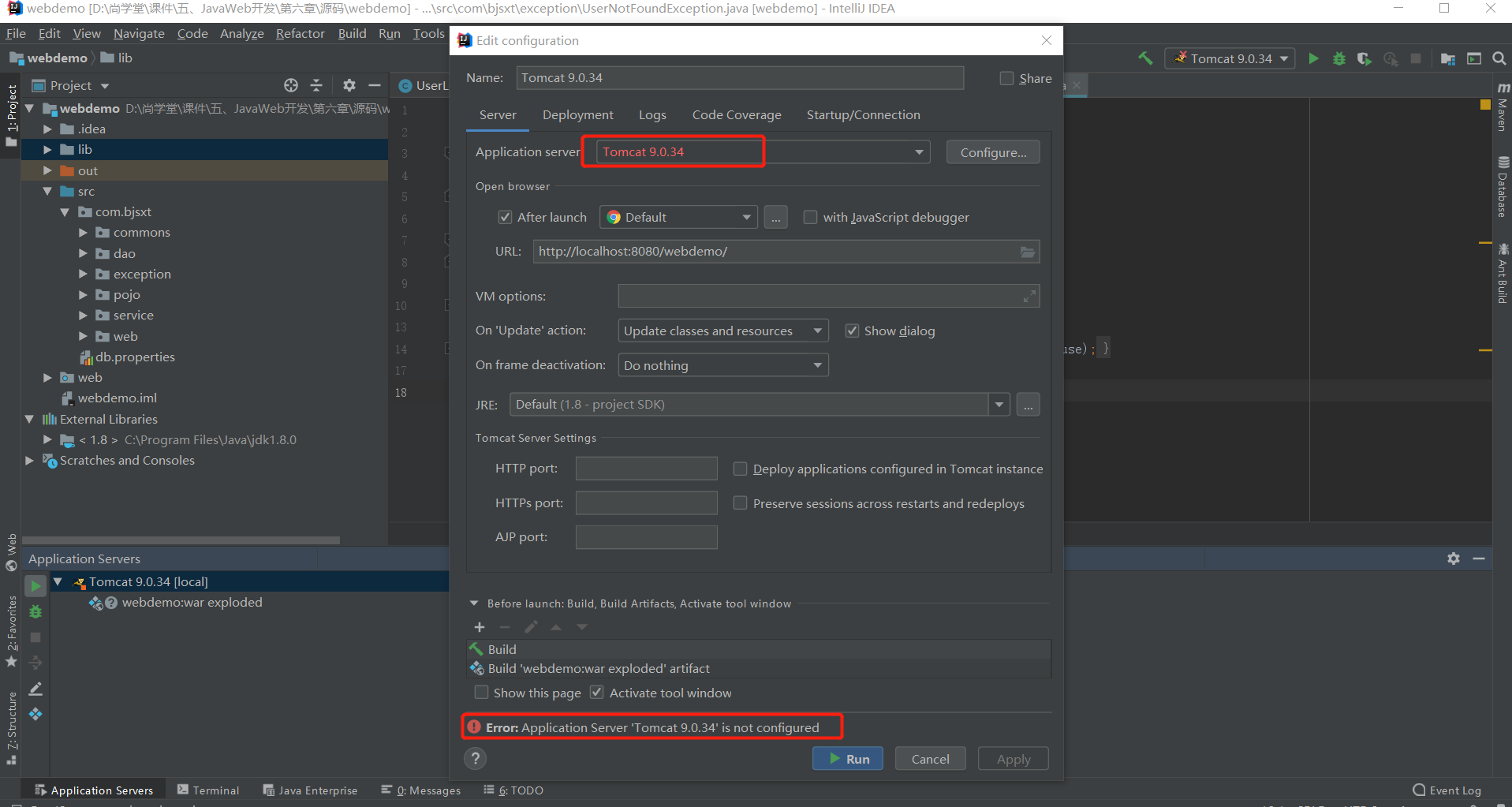Click the HTTP port input field

(x=646, y=469)
